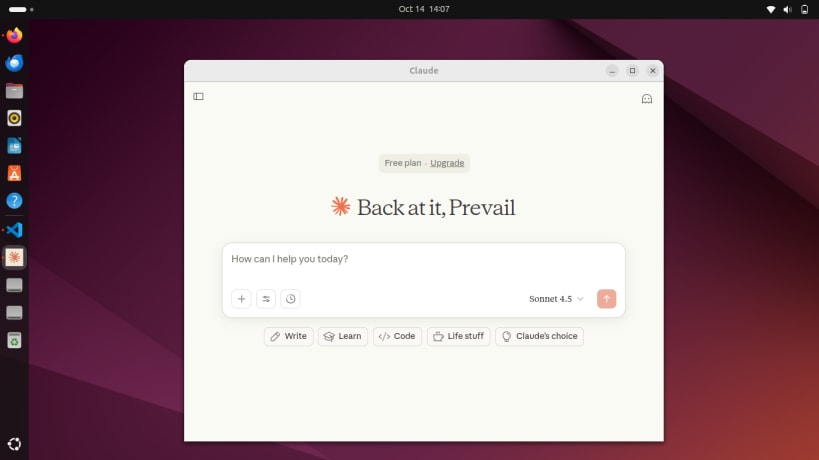This screenshot has width=819, height=460.
Task: Open Trash from the dock
Action: [15, 340]
